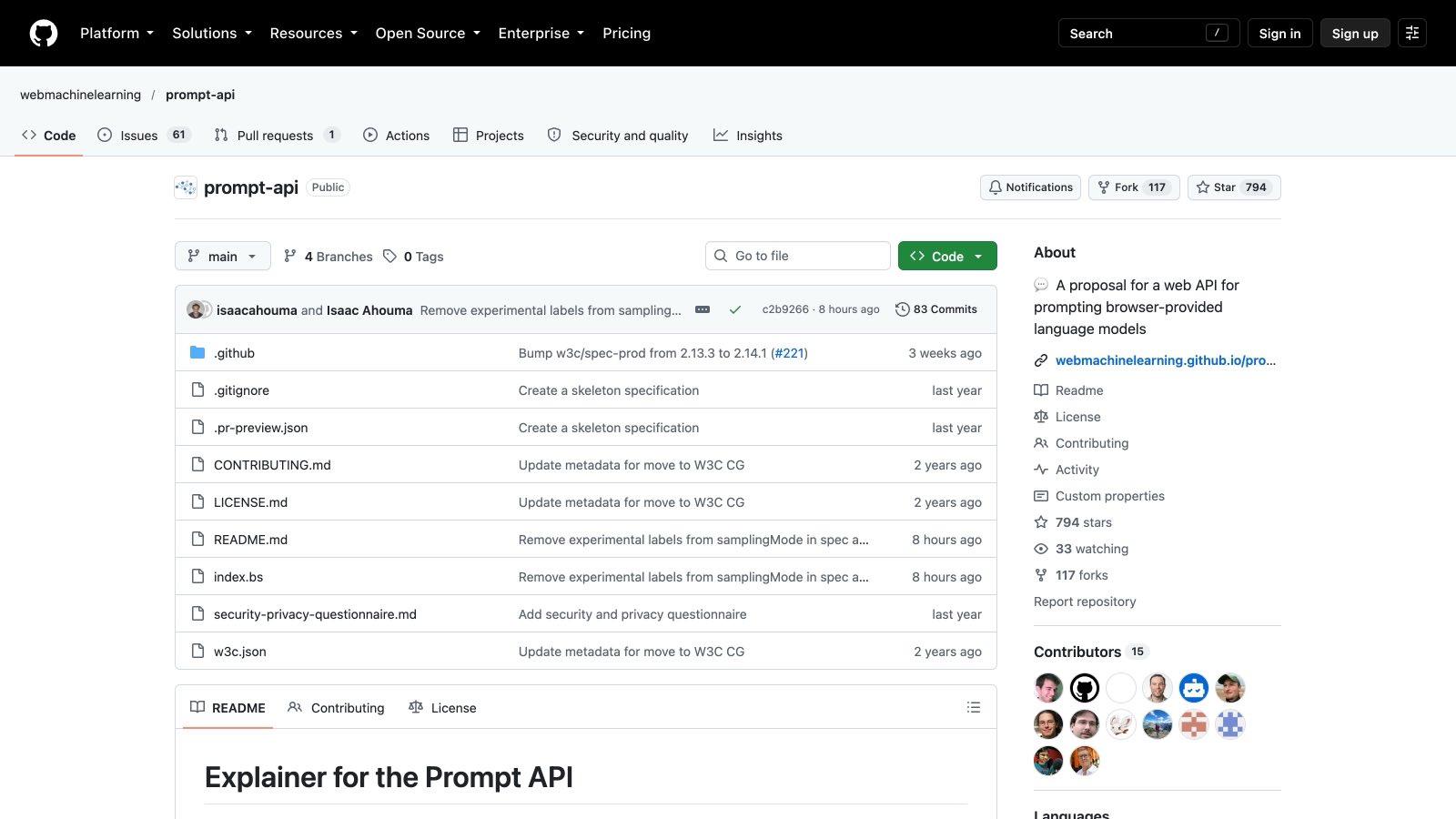
Task: Focus the top Search field
Action: point(1148,33)
